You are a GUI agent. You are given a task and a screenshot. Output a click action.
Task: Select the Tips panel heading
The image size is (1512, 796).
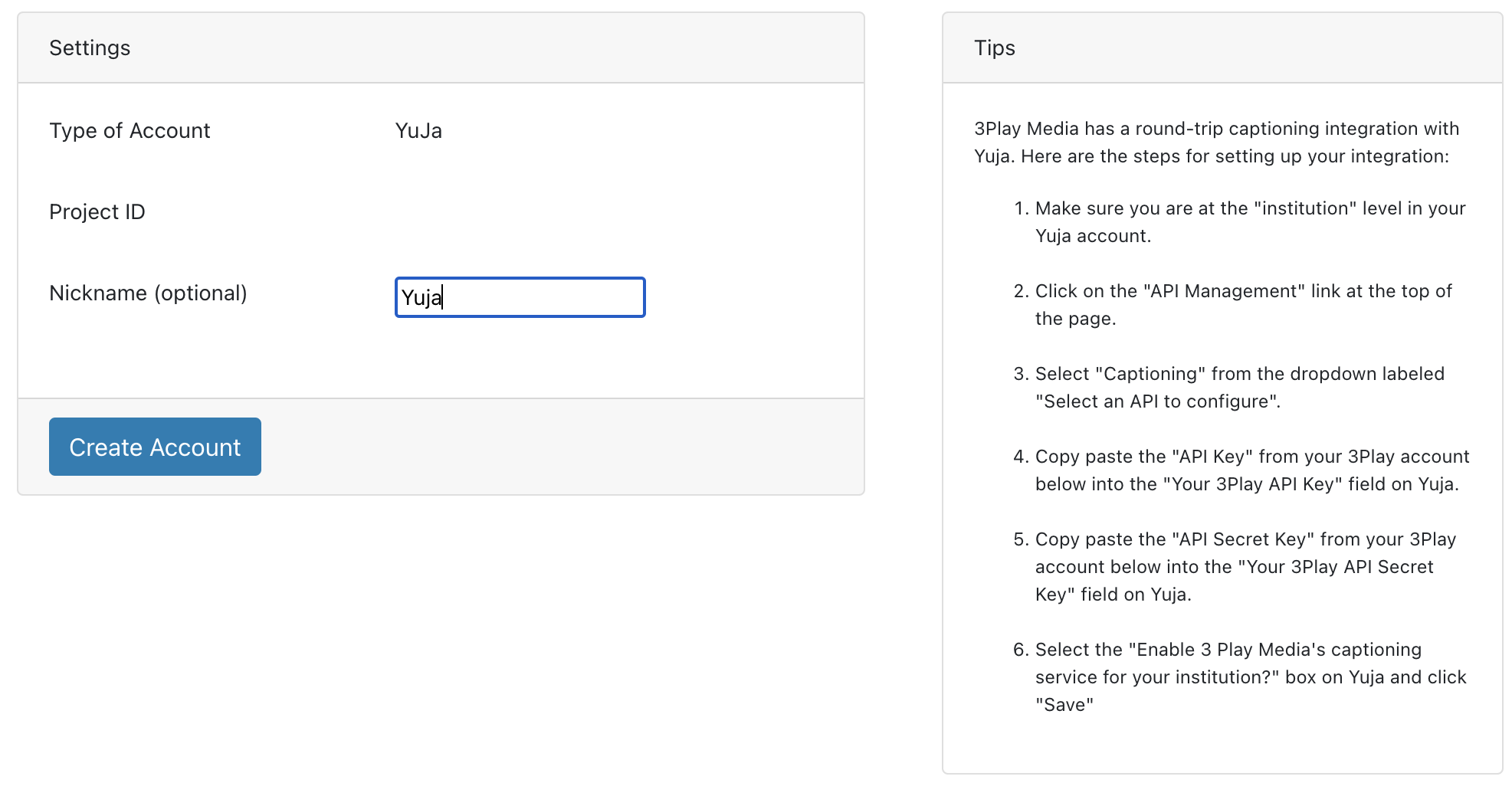coord(994,47)
